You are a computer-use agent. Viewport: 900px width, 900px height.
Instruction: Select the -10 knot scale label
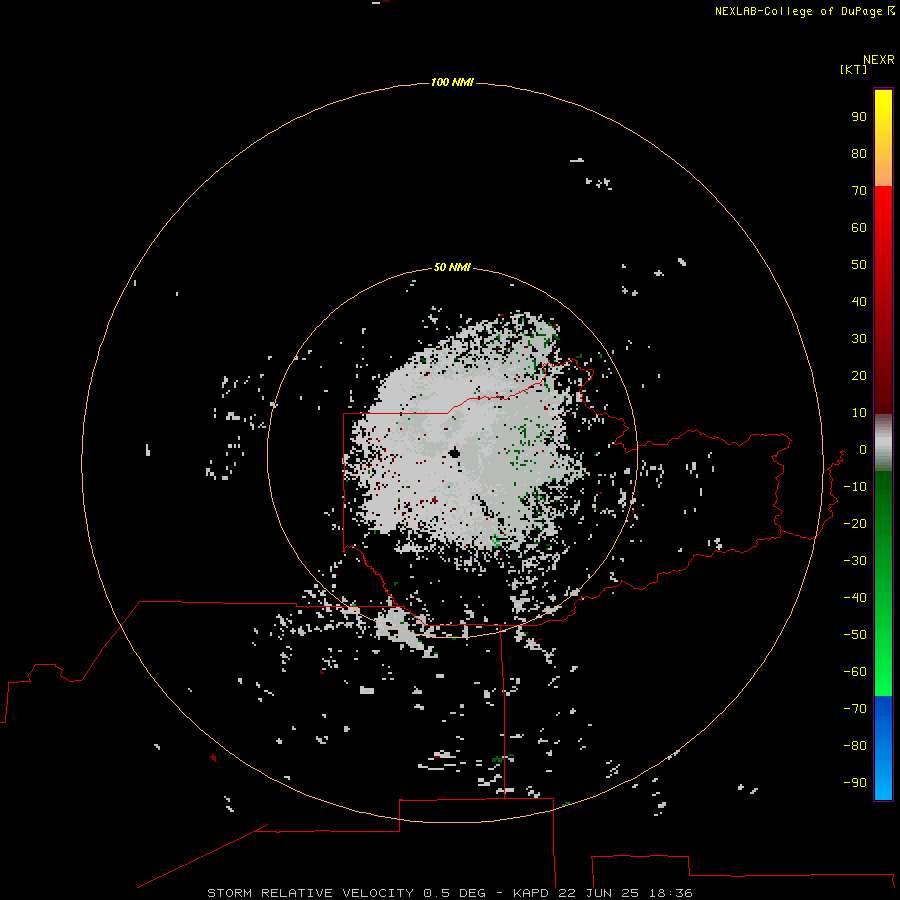point(855,487)
